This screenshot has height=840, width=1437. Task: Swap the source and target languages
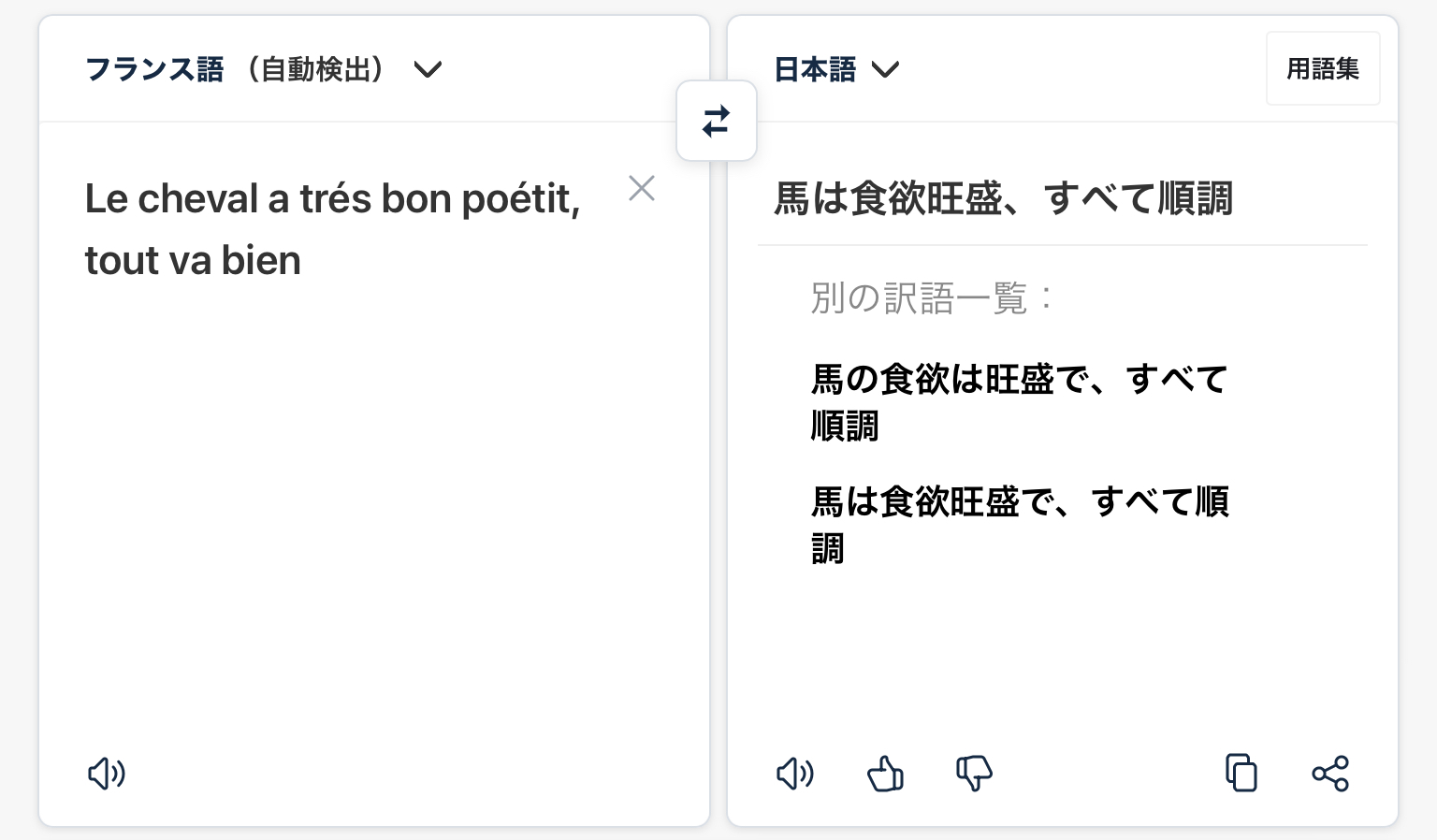click(x=716, y=122)
